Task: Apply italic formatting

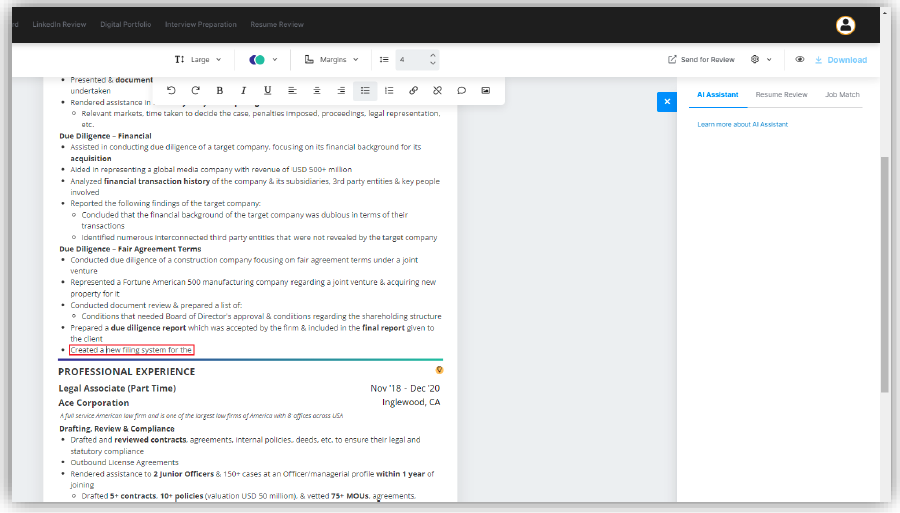Action: click(244, 90)
